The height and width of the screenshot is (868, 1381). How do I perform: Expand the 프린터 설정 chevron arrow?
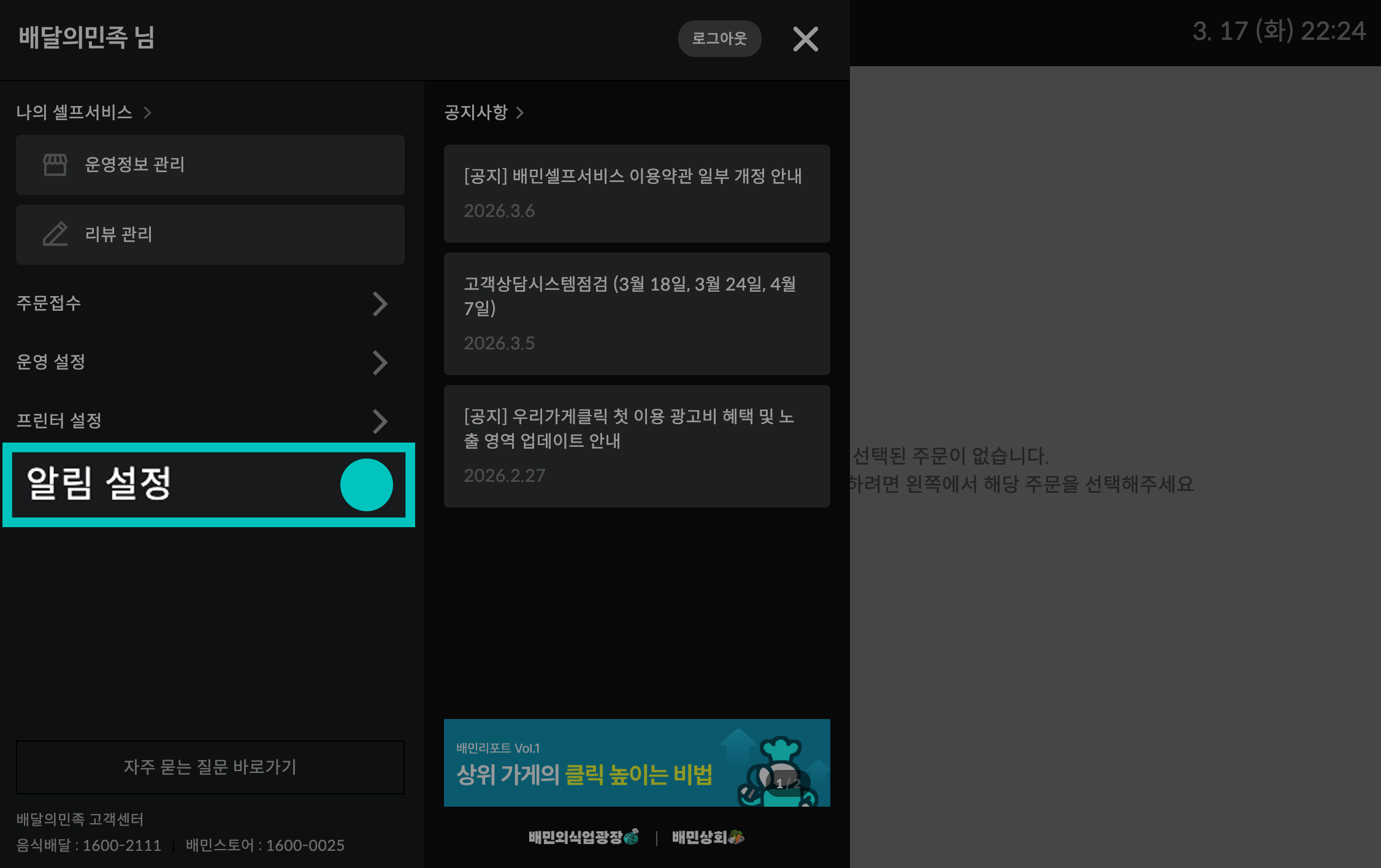coord(380,421)
